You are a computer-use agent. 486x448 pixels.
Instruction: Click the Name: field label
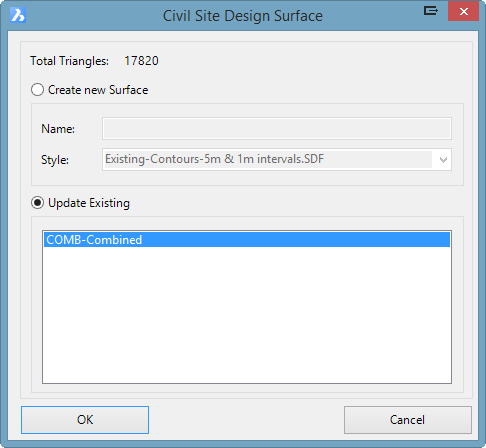pos(58,129)
